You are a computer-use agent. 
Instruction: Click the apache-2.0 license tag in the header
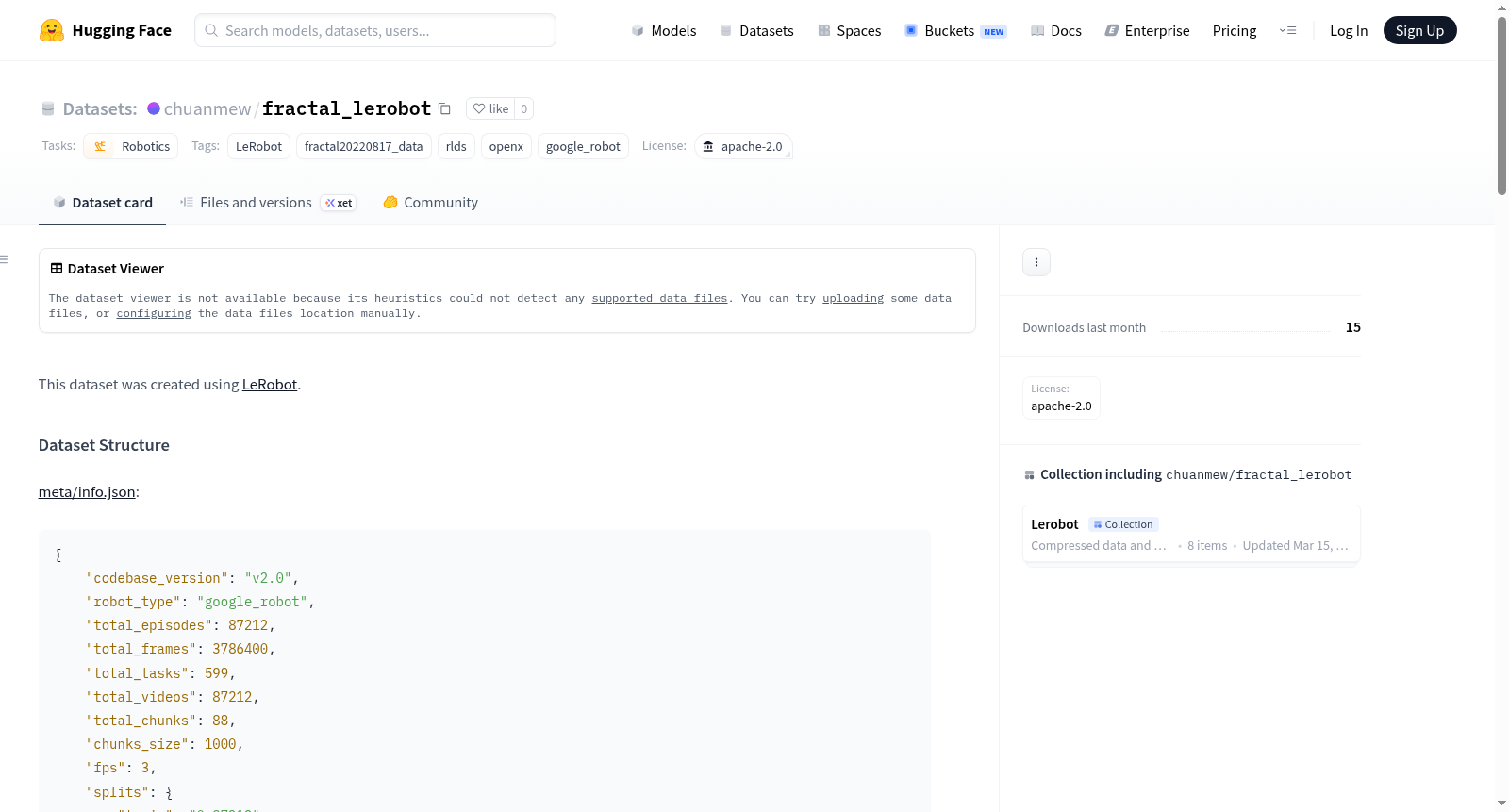tap(743, 146)
